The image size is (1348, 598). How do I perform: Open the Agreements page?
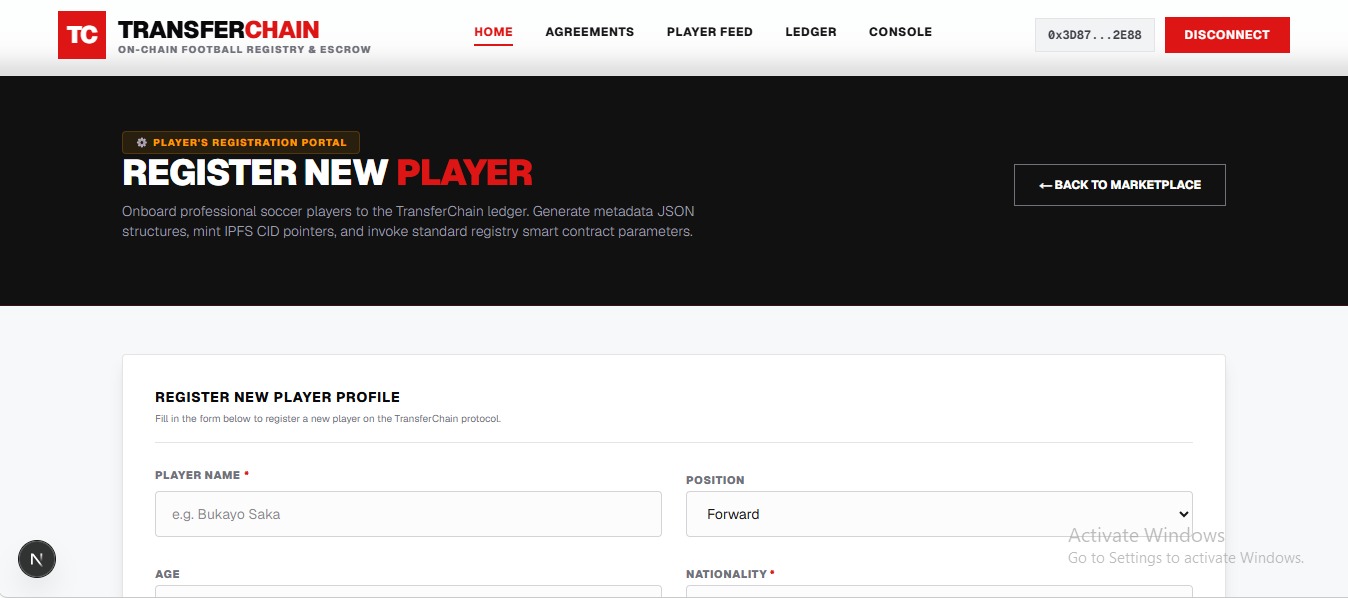(x=590, y=32)
